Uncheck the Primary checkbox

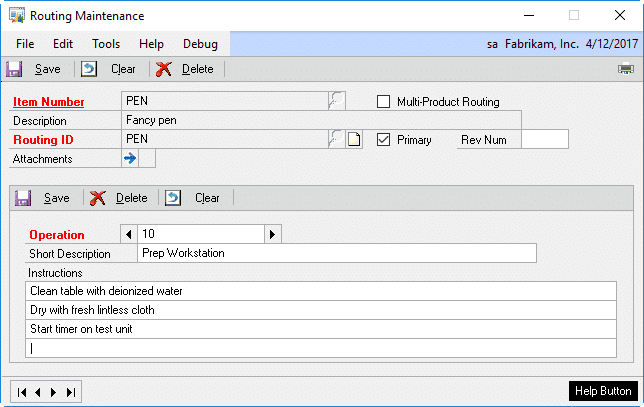click(383, 140)
